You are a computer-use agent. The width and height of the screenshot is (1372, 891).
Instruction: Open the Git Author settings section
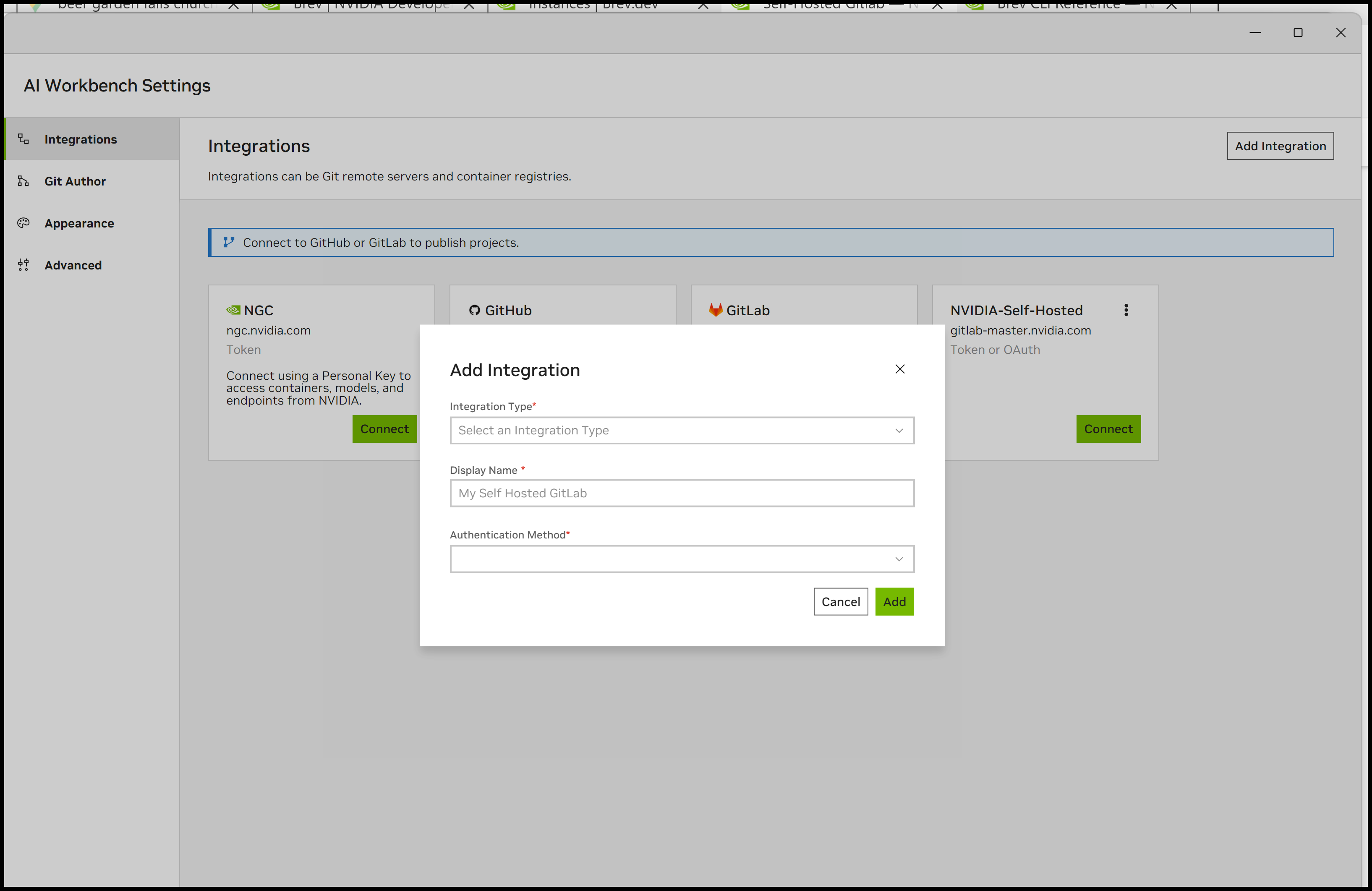tap(92, 181)
